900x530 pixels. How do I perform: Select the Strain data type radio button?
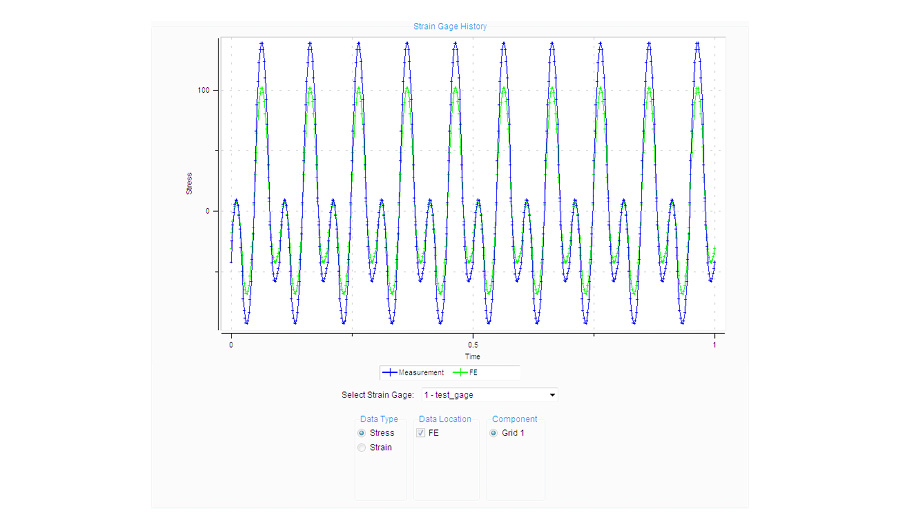(x=362, y=447)
